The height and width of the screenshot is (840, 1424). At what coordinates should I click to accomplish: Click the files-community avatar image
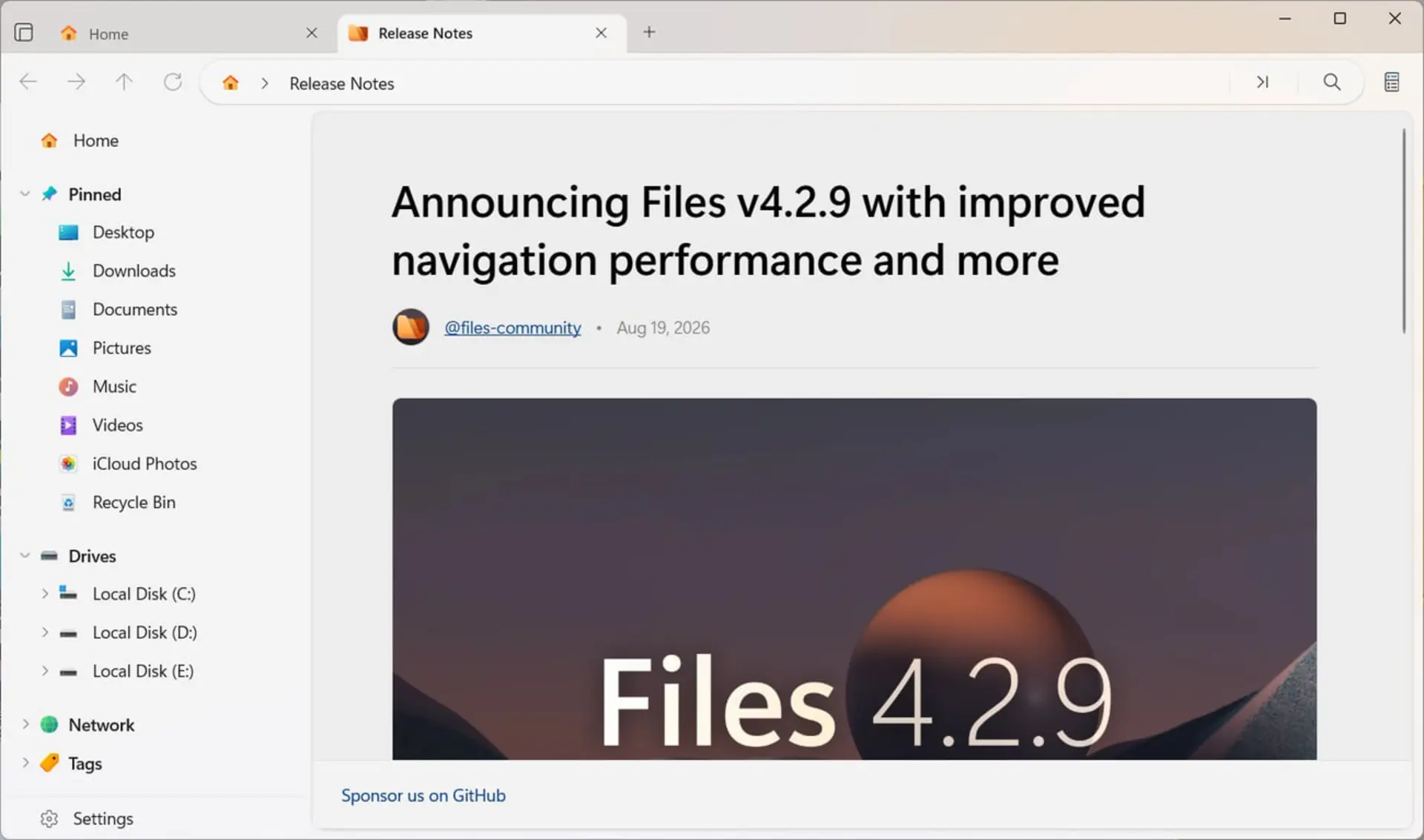click(411, 327)
